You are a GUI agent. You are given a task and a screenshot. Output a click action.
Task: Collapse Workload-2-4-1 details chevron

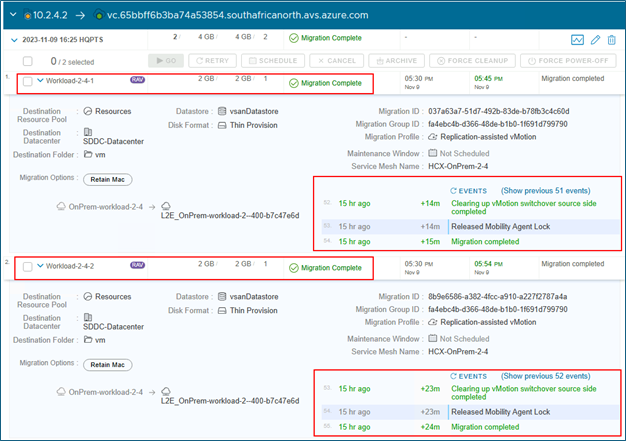[40, 80]
